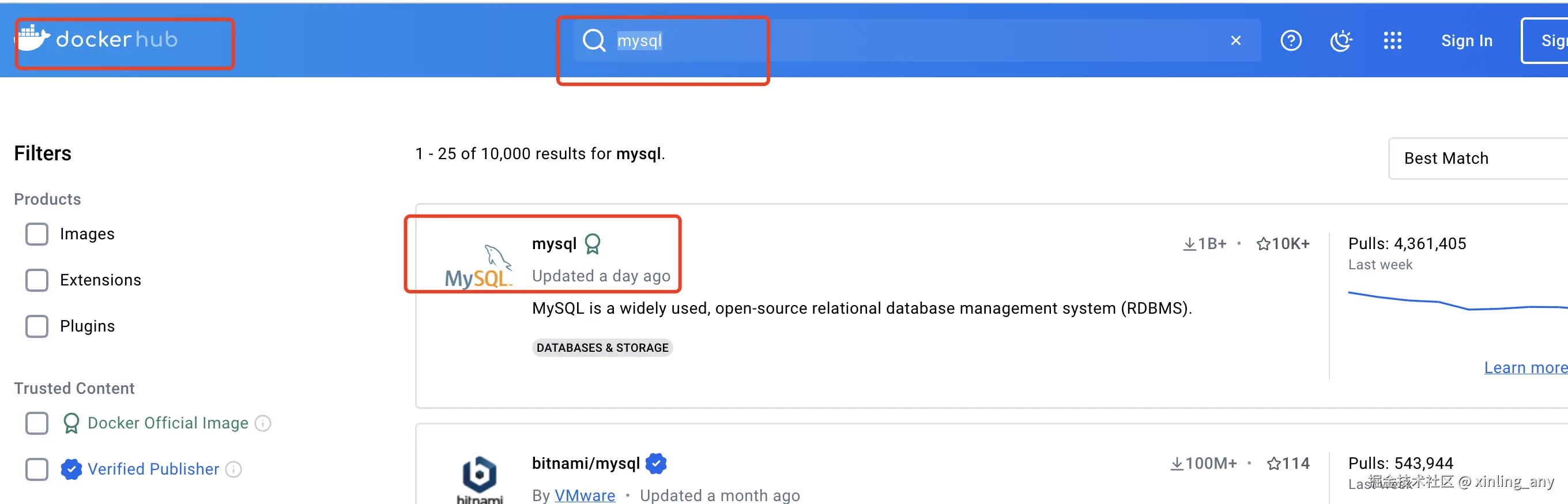Select the DATABASES & STORAGE tag

tap(602, 348)
